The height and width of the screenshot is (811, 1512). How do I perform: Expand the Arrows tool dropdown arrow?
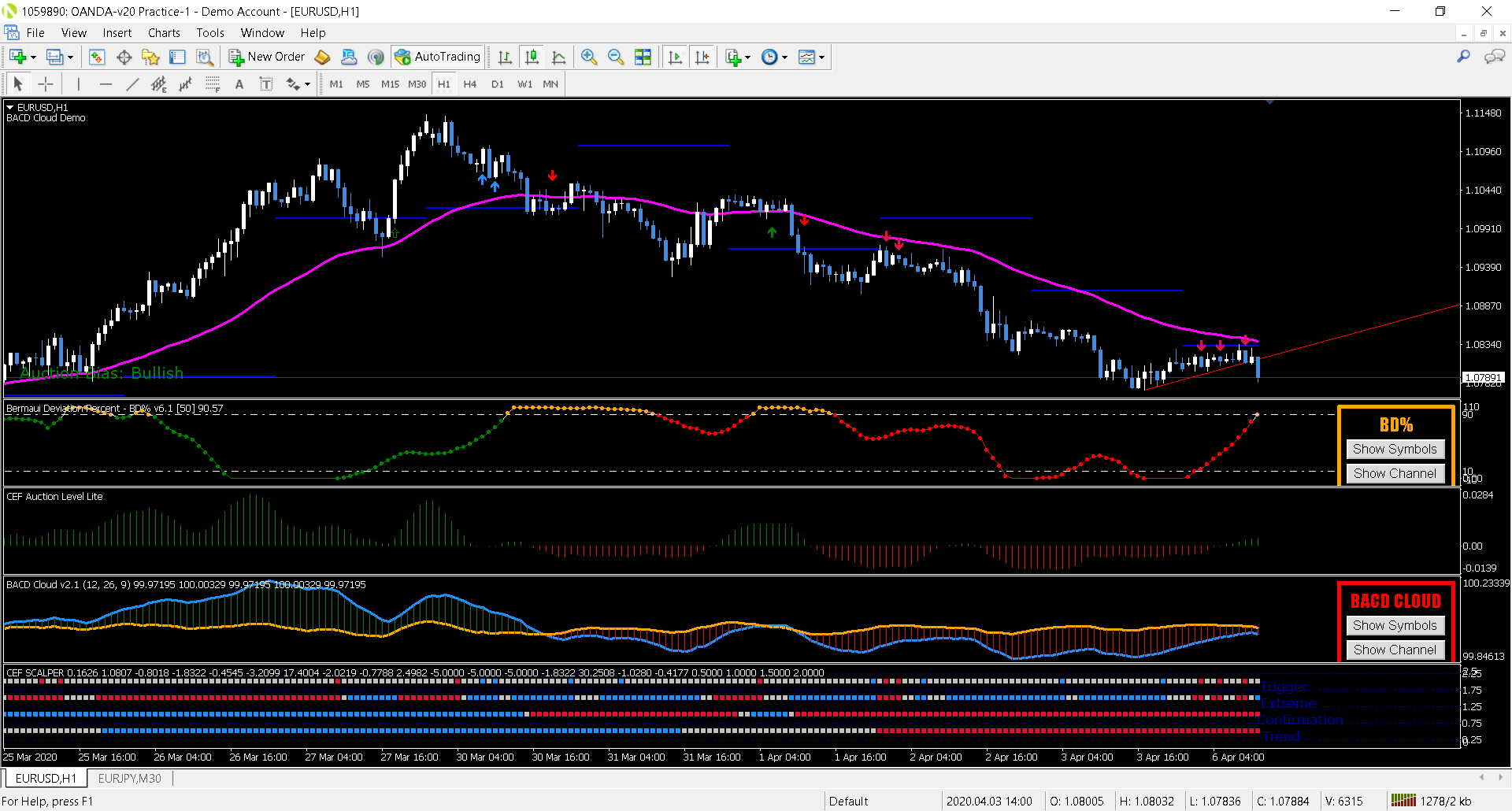307,84
